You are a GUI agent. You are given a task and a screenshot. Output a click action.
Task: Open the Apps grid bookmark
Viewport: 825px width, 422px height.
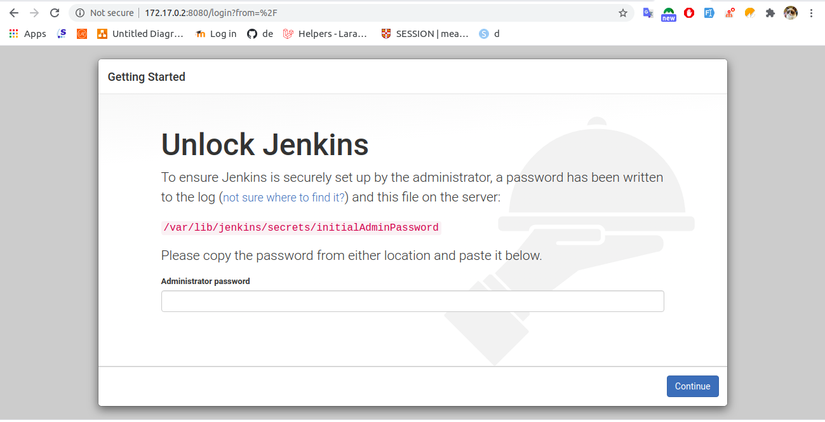pos(28,34)
